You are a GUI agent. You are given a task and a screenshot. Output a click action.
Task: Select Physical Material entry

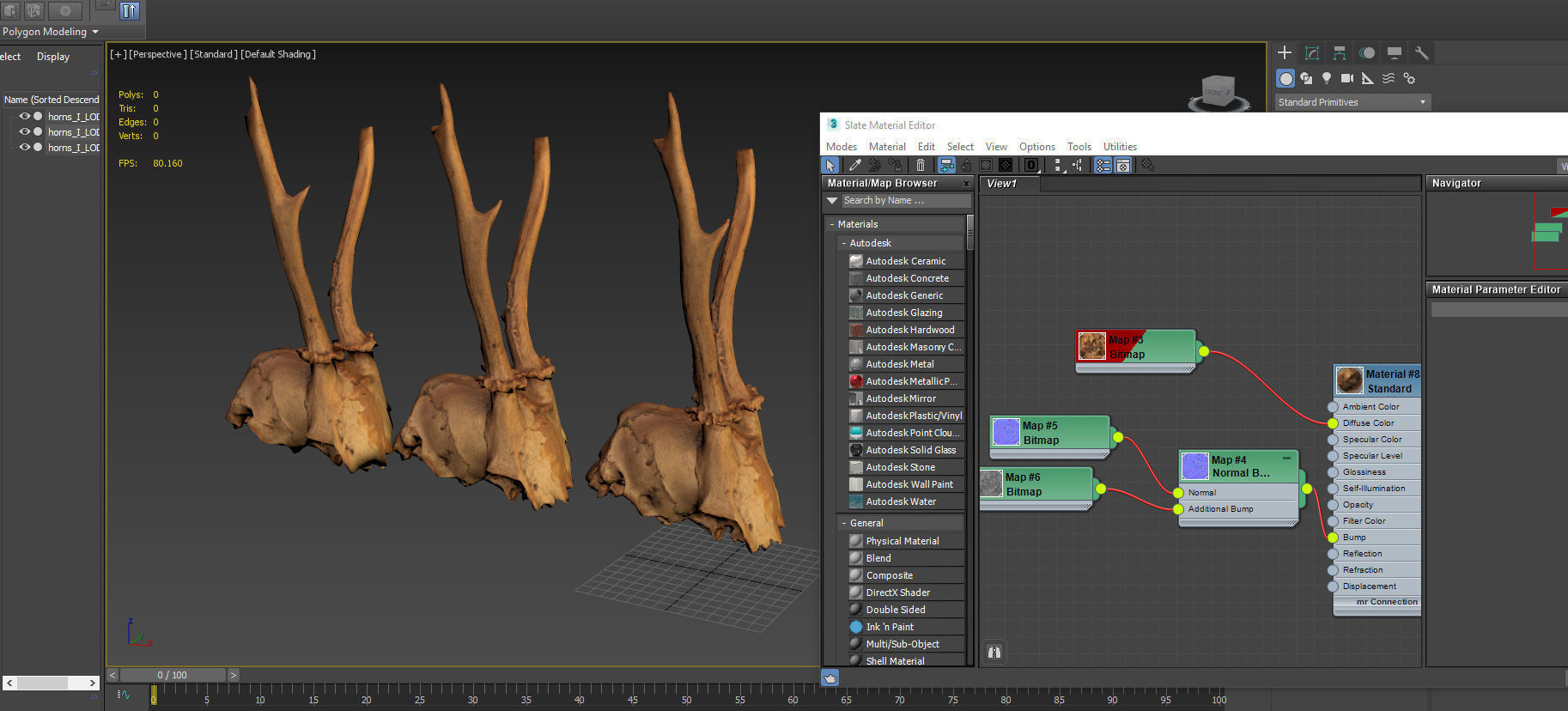click(906, 541)
